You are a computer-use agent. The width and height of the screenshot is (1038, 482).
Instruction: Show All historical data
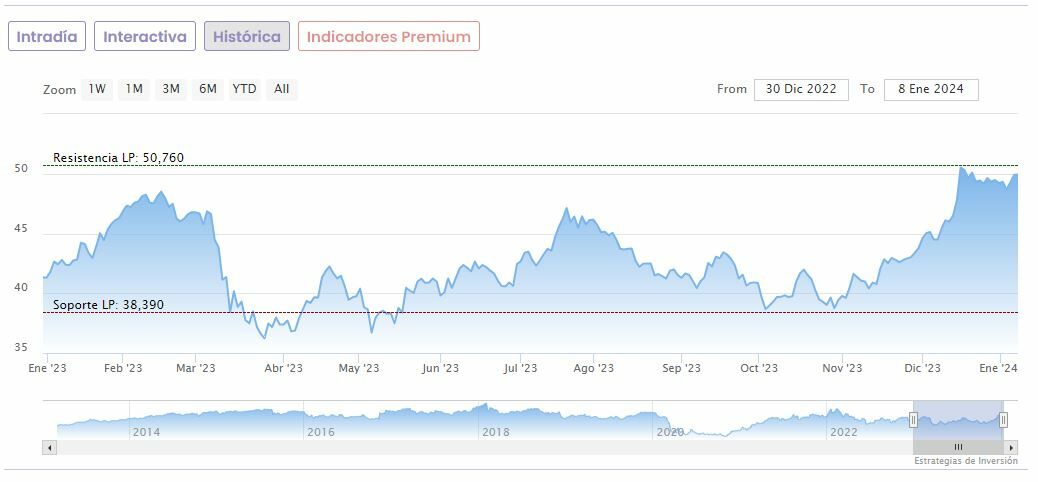coord(282,89)
